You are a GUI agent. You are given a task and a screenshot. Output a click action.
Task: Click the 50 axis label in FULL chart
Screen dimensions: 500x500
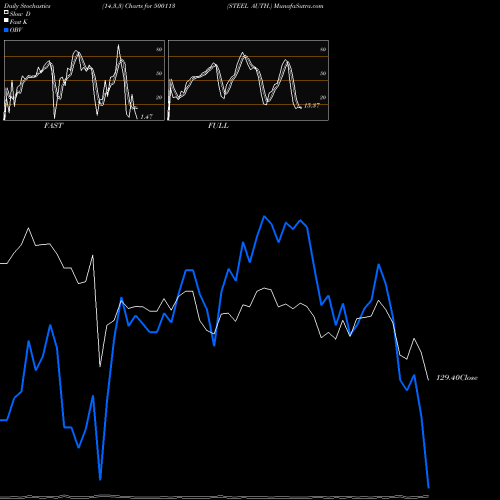(323, 73)
